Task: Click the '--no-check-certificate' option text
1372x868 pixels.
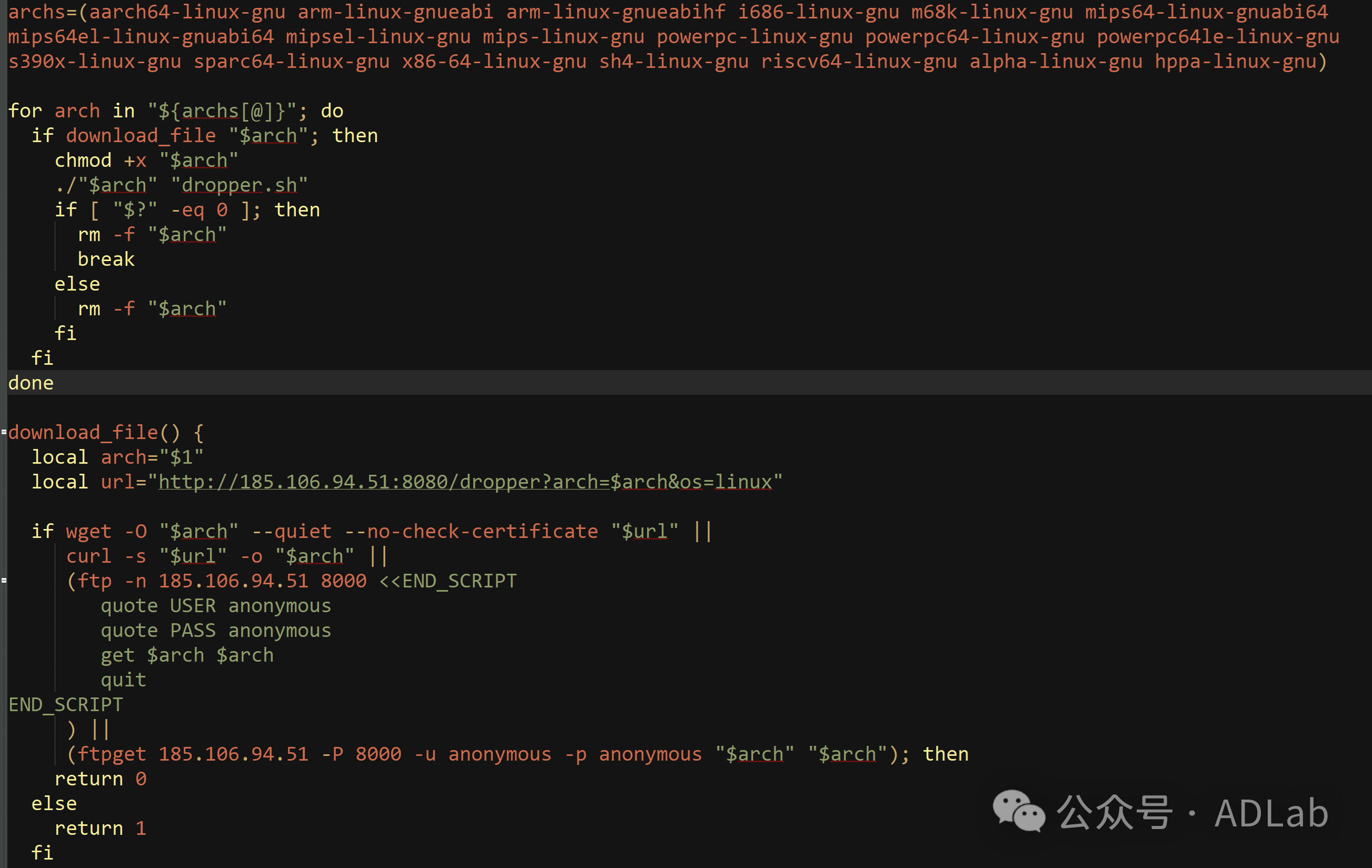Action: point(471,532)
